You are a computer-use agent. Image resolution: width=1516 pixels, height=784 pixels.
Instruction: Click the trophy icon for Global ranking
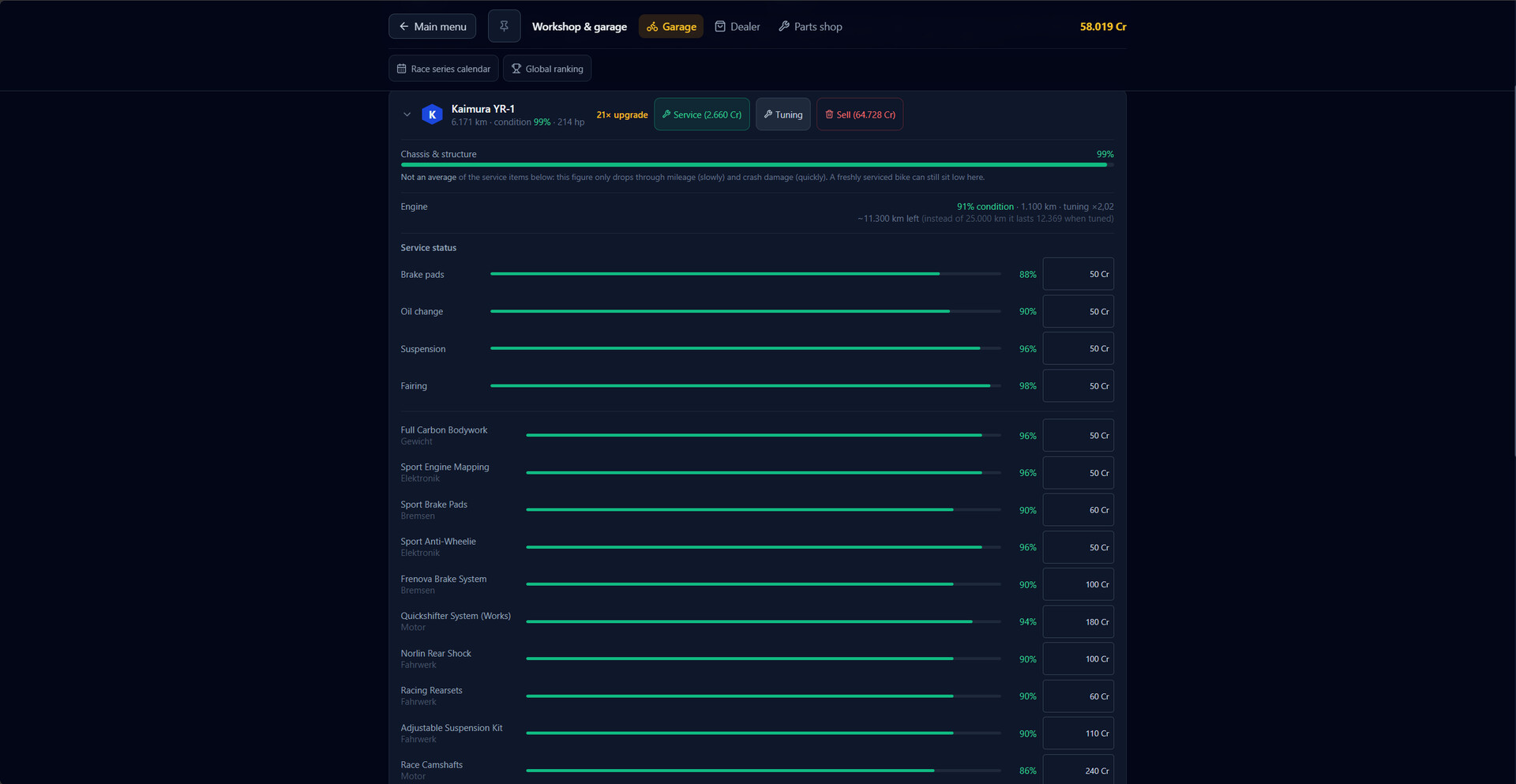[x=516, y=69]
